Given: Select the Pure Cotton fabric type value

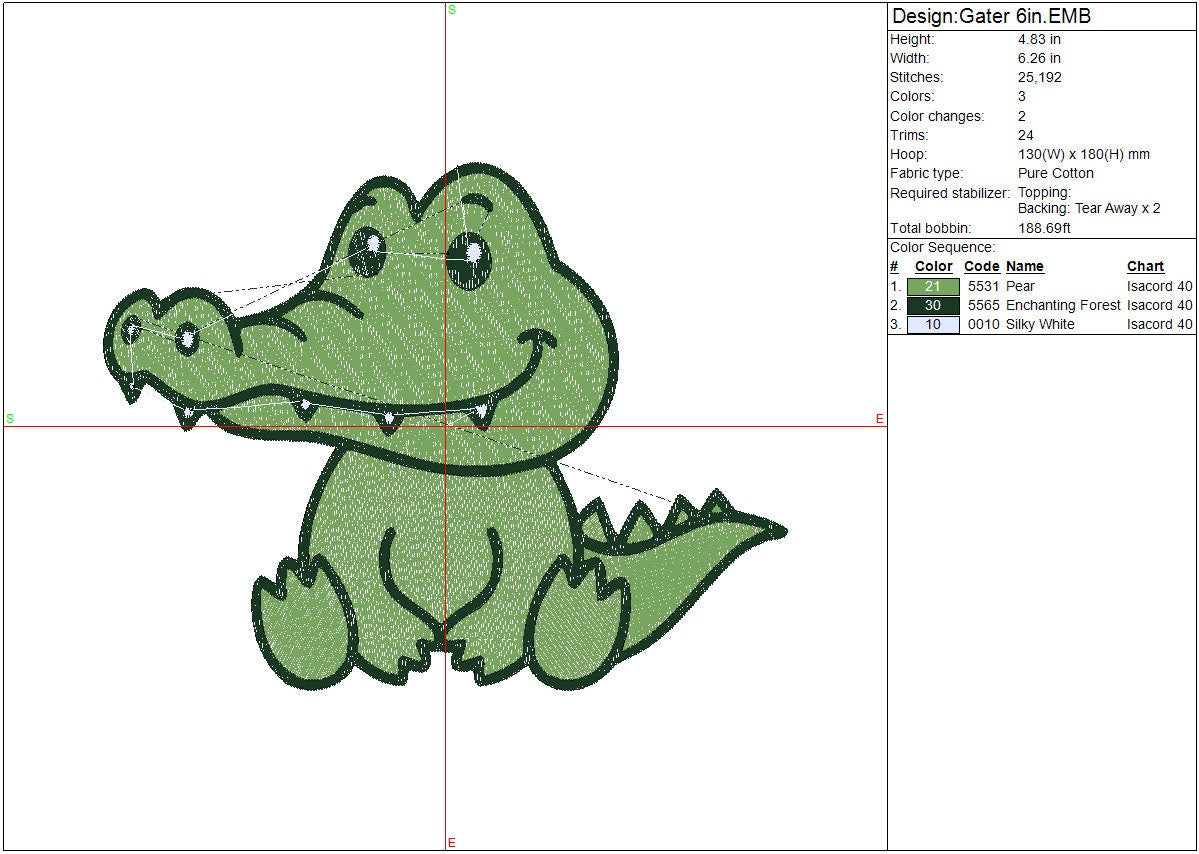Looking at the screenshot, I should tap(1055, 173).
